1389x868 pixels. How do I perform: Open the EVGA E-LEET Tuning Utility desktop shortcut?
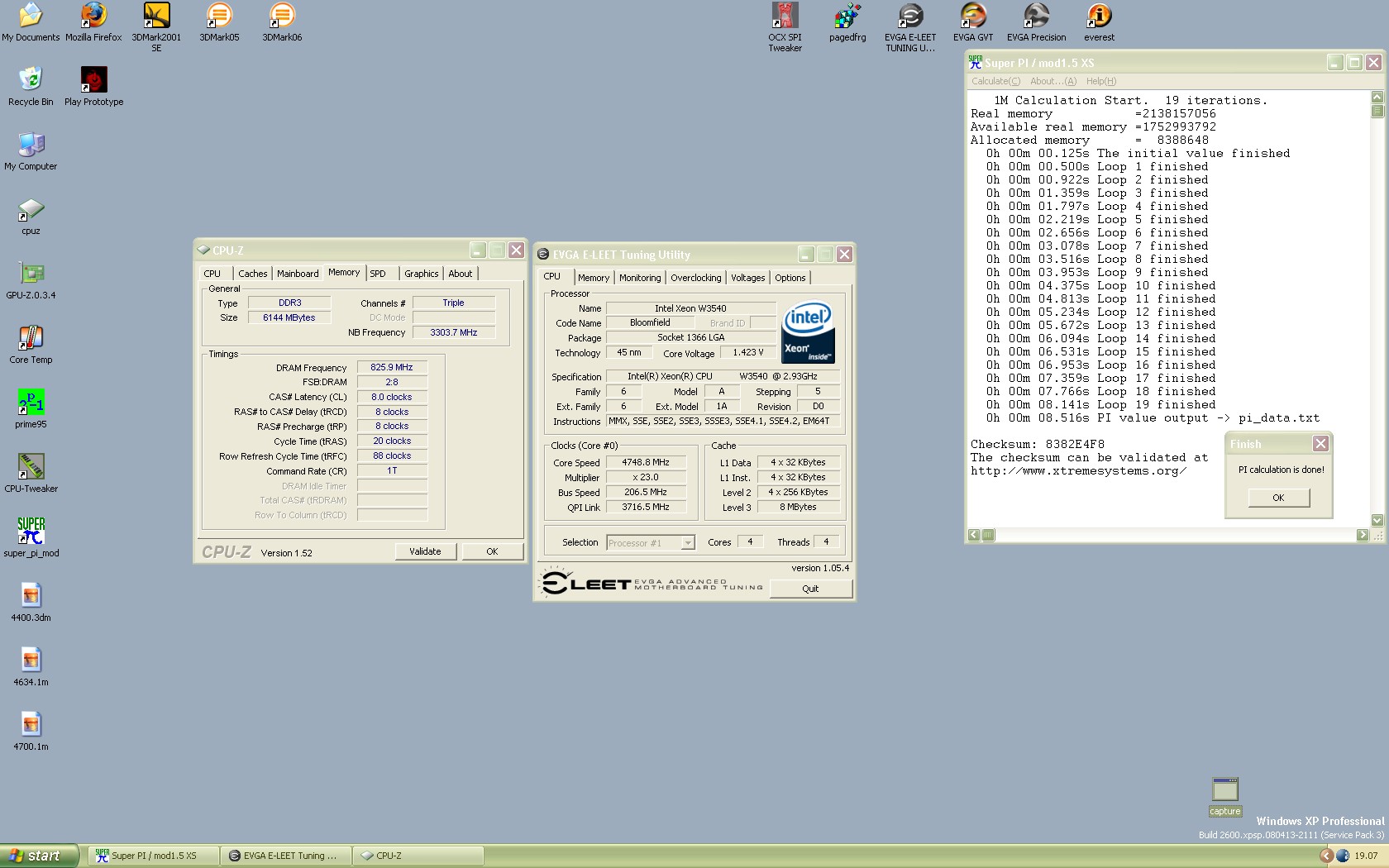pyautogui.click(x=910, y=27)
